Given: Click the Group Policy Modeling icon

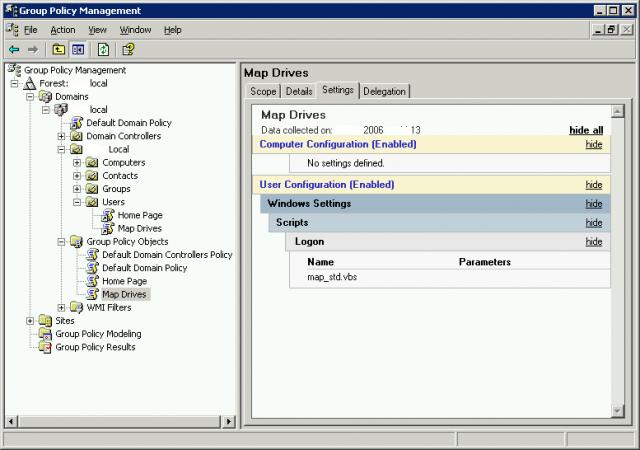Looking at the screenshot, I should (x=45, y=334).
